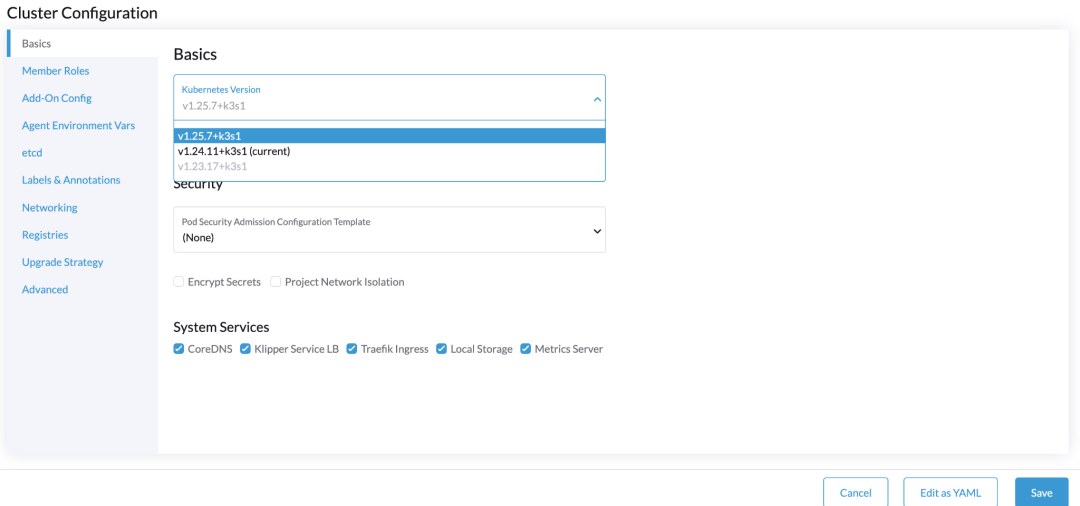Enable the Encrypt Secrets checkbox
Image resolution: width=1080 pixels, height=506 pixels.
pos(179,282)
